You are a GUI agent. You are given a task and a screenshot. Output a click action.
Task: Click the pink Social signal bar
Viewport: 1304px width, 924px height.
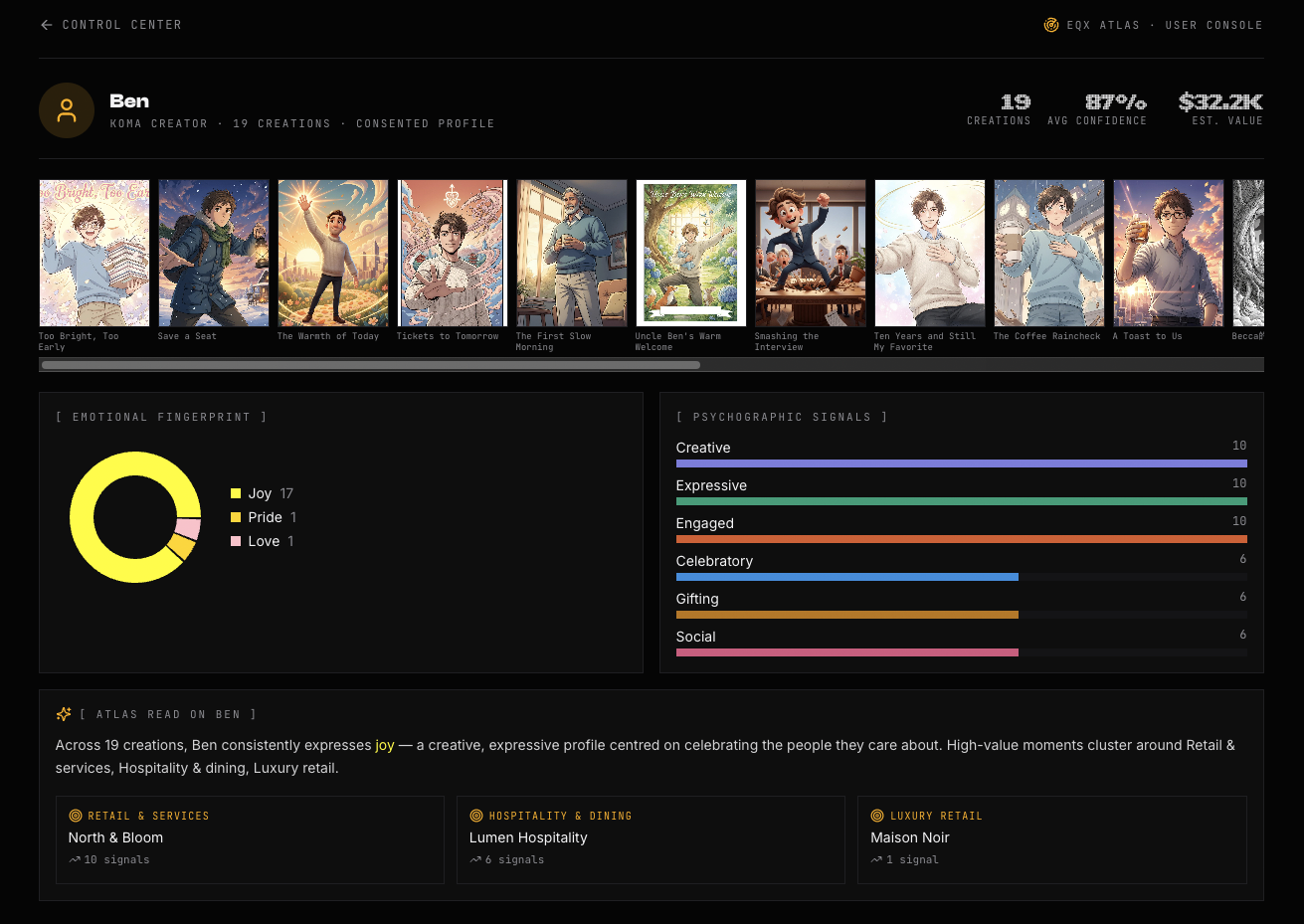click(847, 652)
